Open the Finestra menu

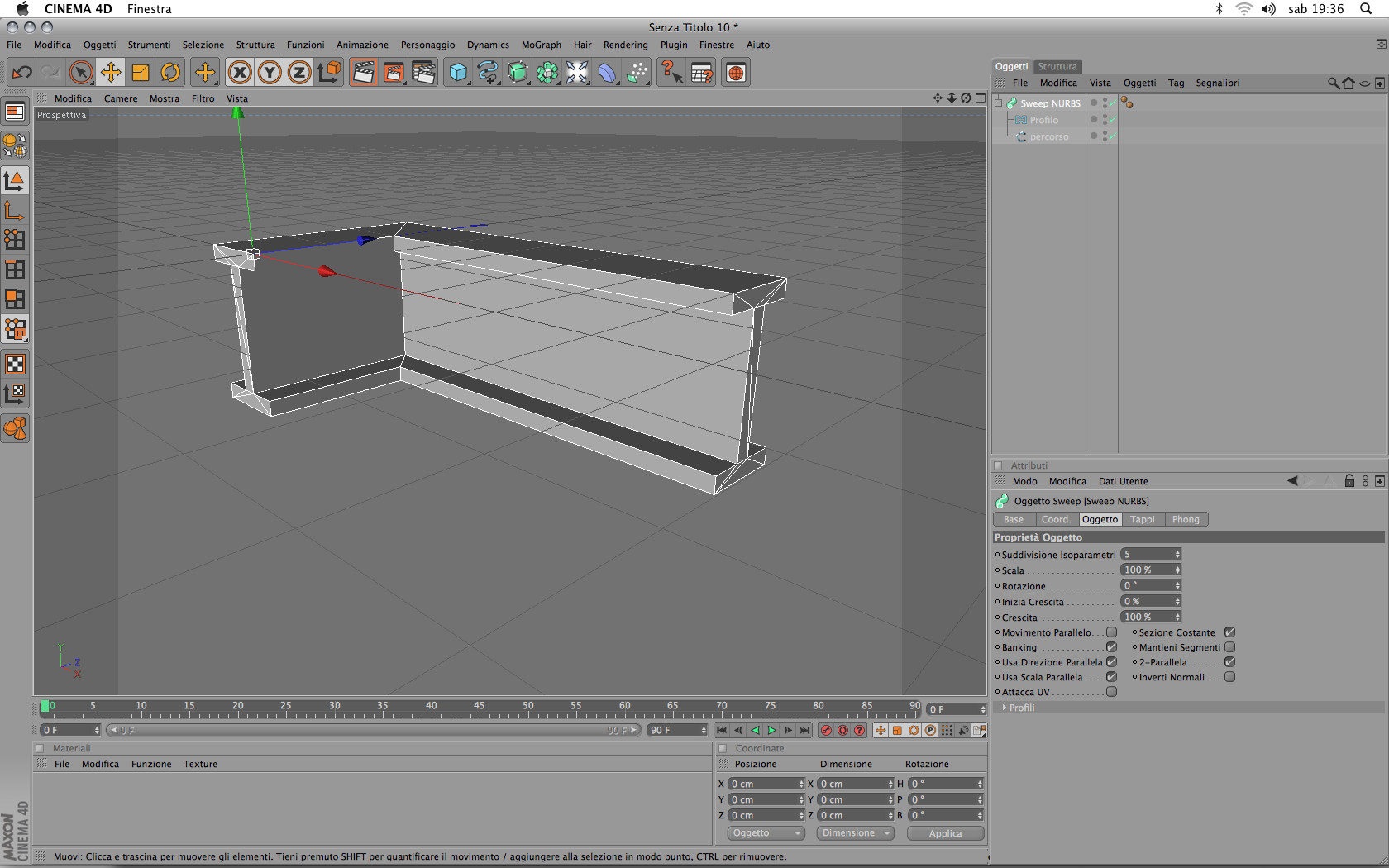(150, 9)
